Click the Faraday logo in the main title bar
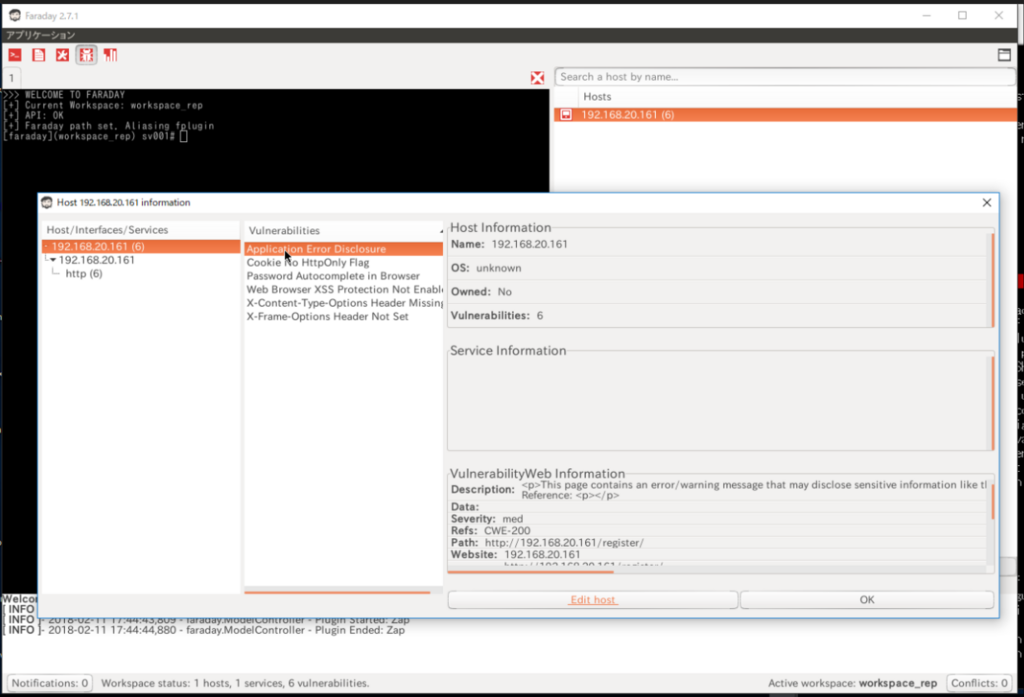Image resolution: width=1024 pixels, height=697 pixels. (14, 15)
